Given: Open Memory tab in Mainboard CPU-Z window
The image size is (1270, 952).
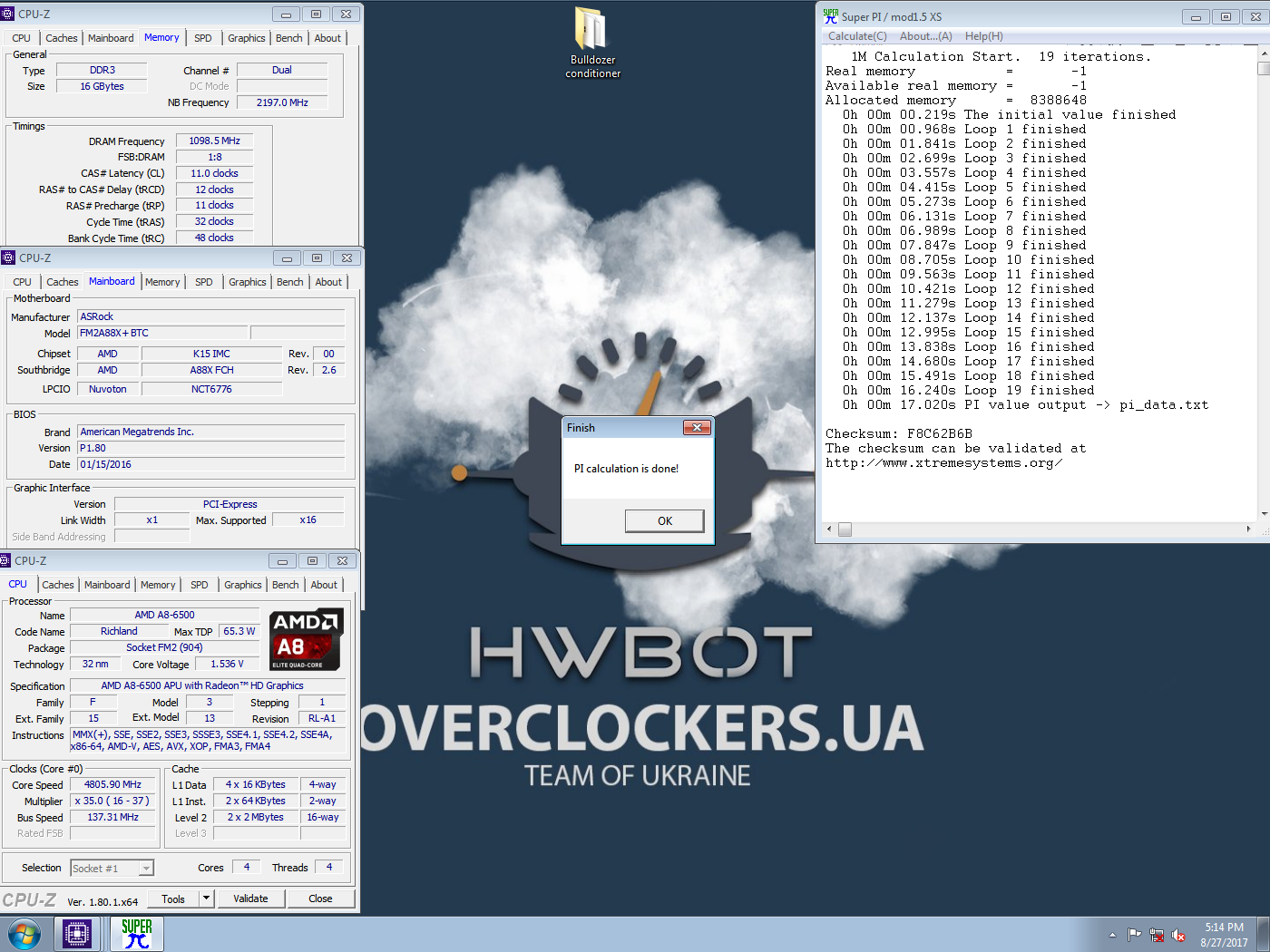Looking at the screenshot, I should [162, 282].
